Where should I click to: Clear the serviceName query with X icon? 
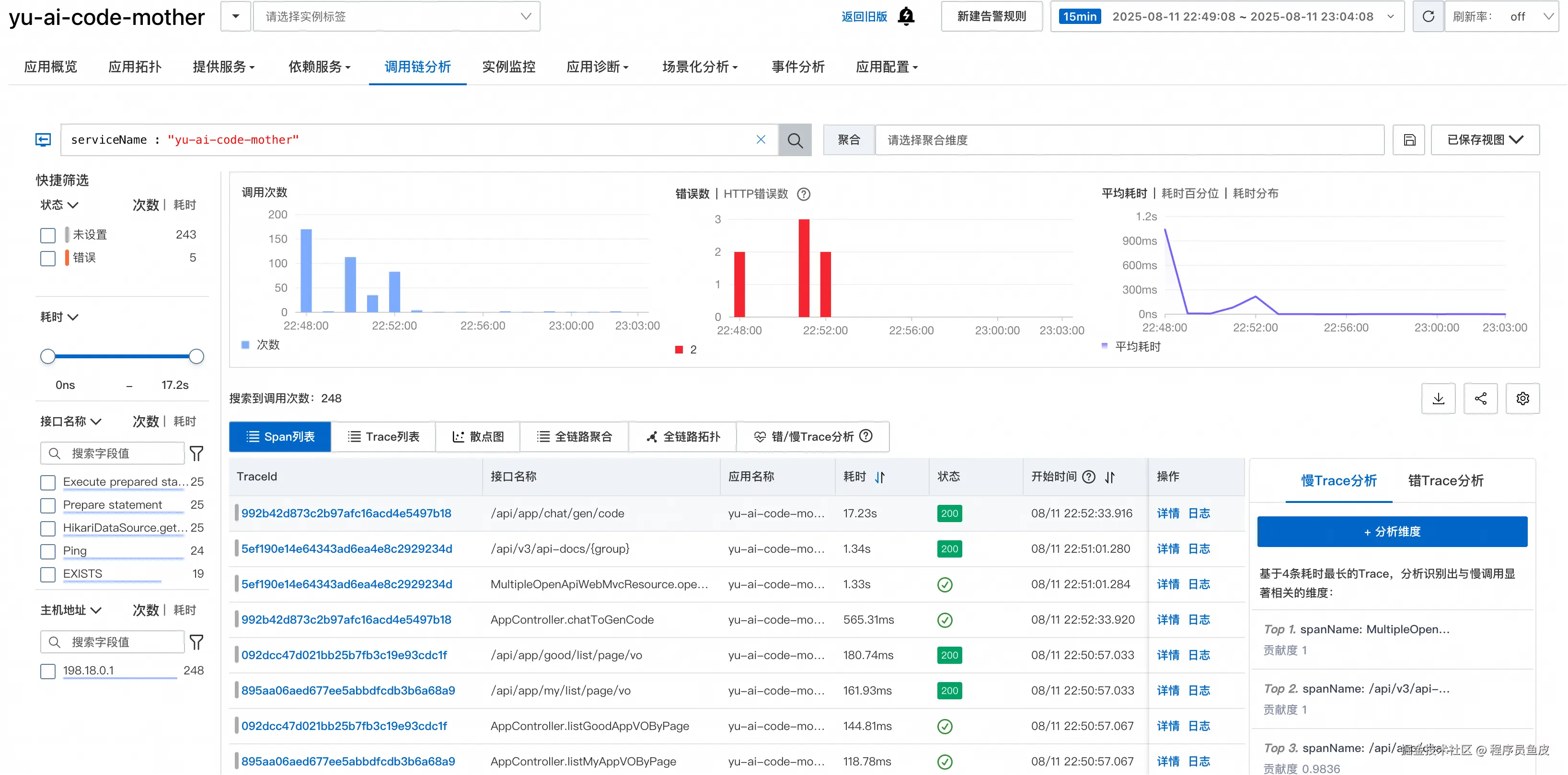[760, 140]
